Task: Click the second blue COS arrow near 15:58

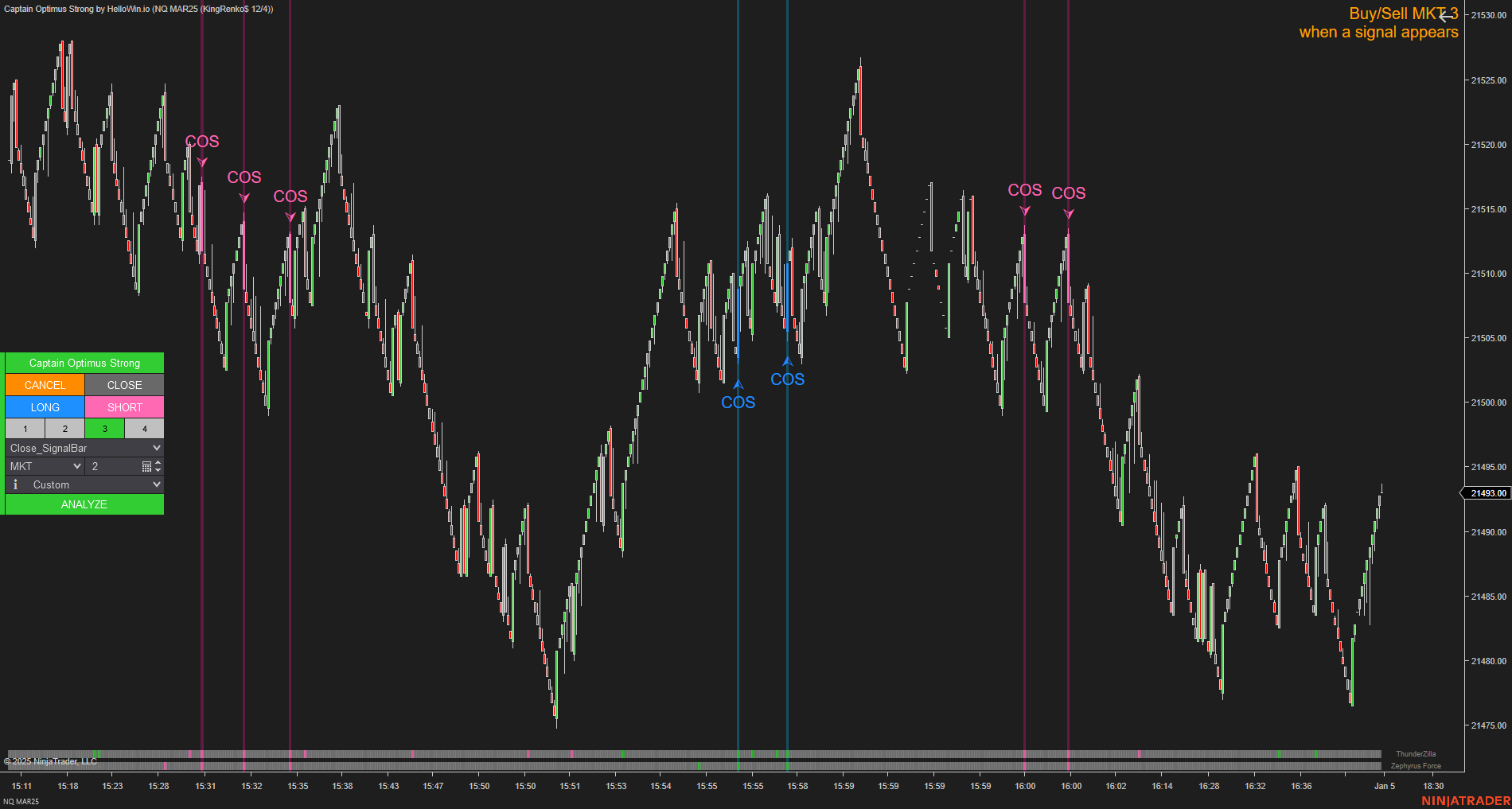Action: [x=788, y=360]
